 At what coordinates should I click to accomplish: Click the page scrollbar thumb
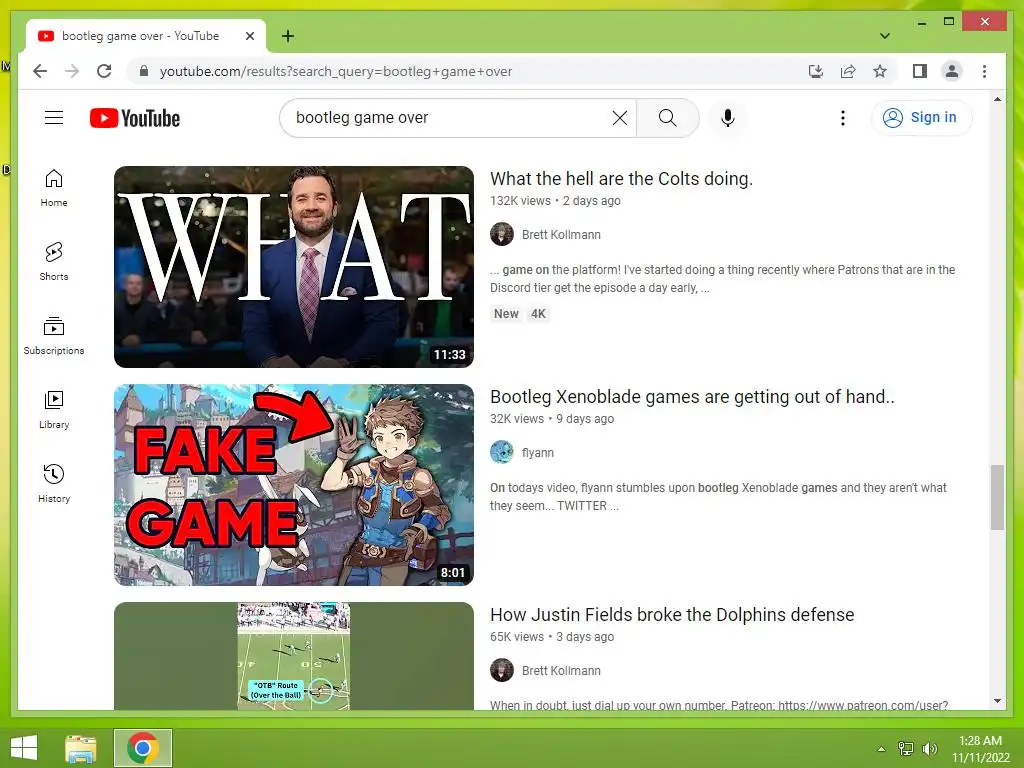tap(997, 498)
